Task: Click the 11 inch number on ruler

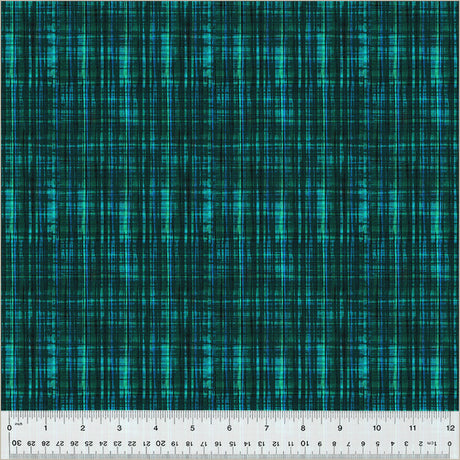Action: [413, 428]
